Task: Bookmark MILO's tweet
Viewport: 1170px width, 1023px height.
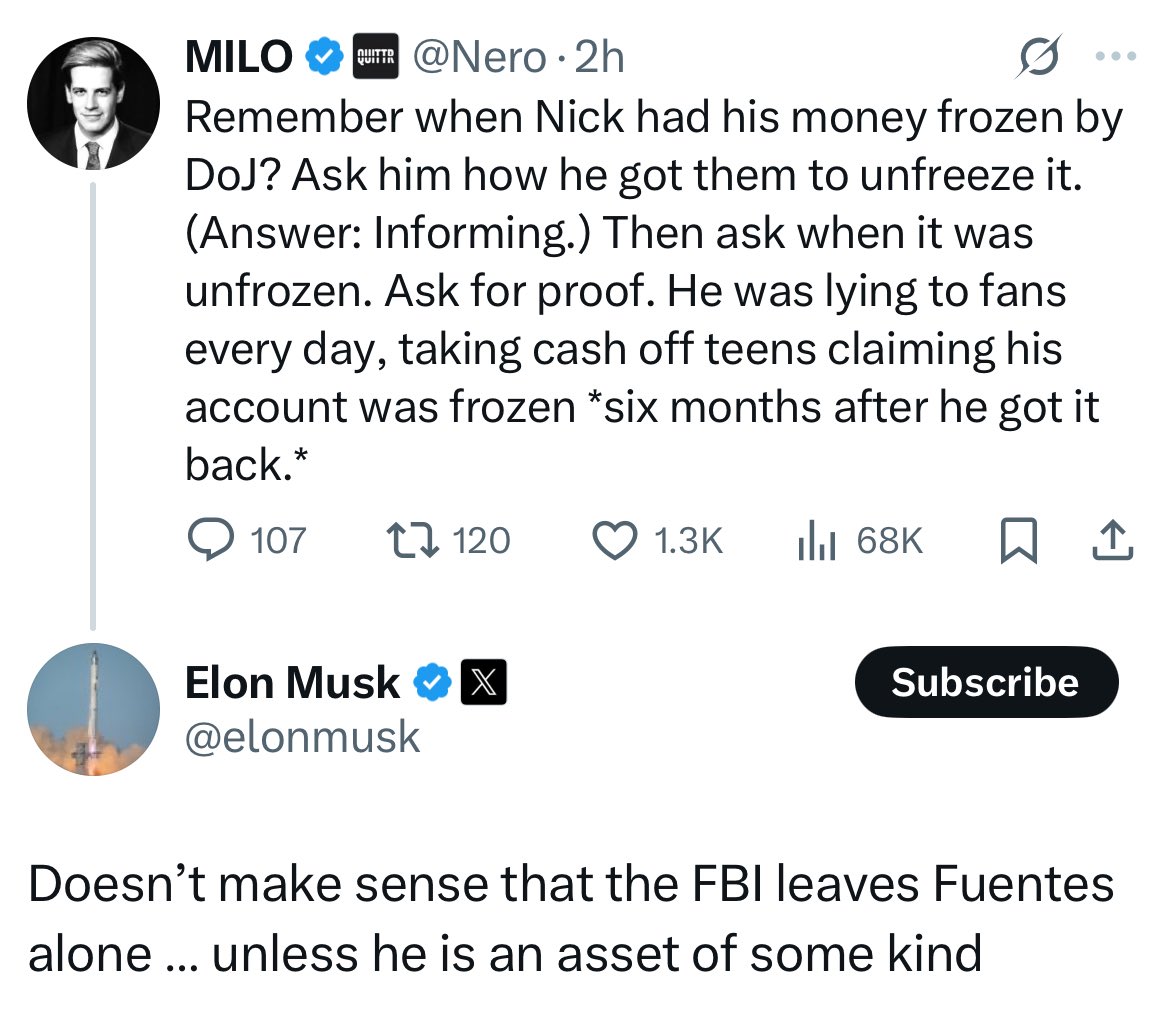Action: (1018, 539)
